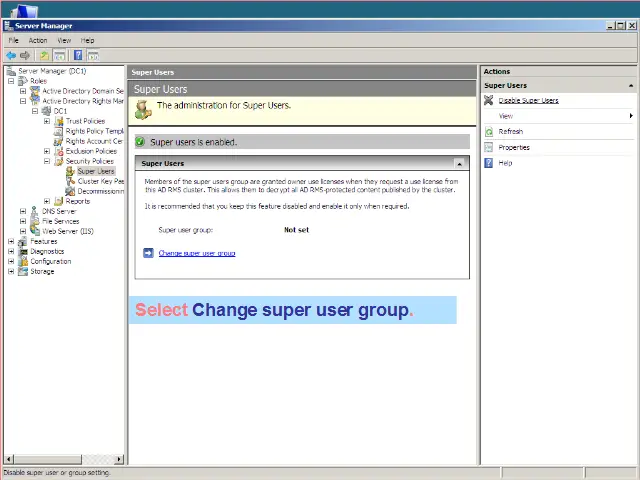Viewport: 640px width, 480px height.
Task: Expand the Active Directory Domain Services node
Action: (x=23, y=91)
